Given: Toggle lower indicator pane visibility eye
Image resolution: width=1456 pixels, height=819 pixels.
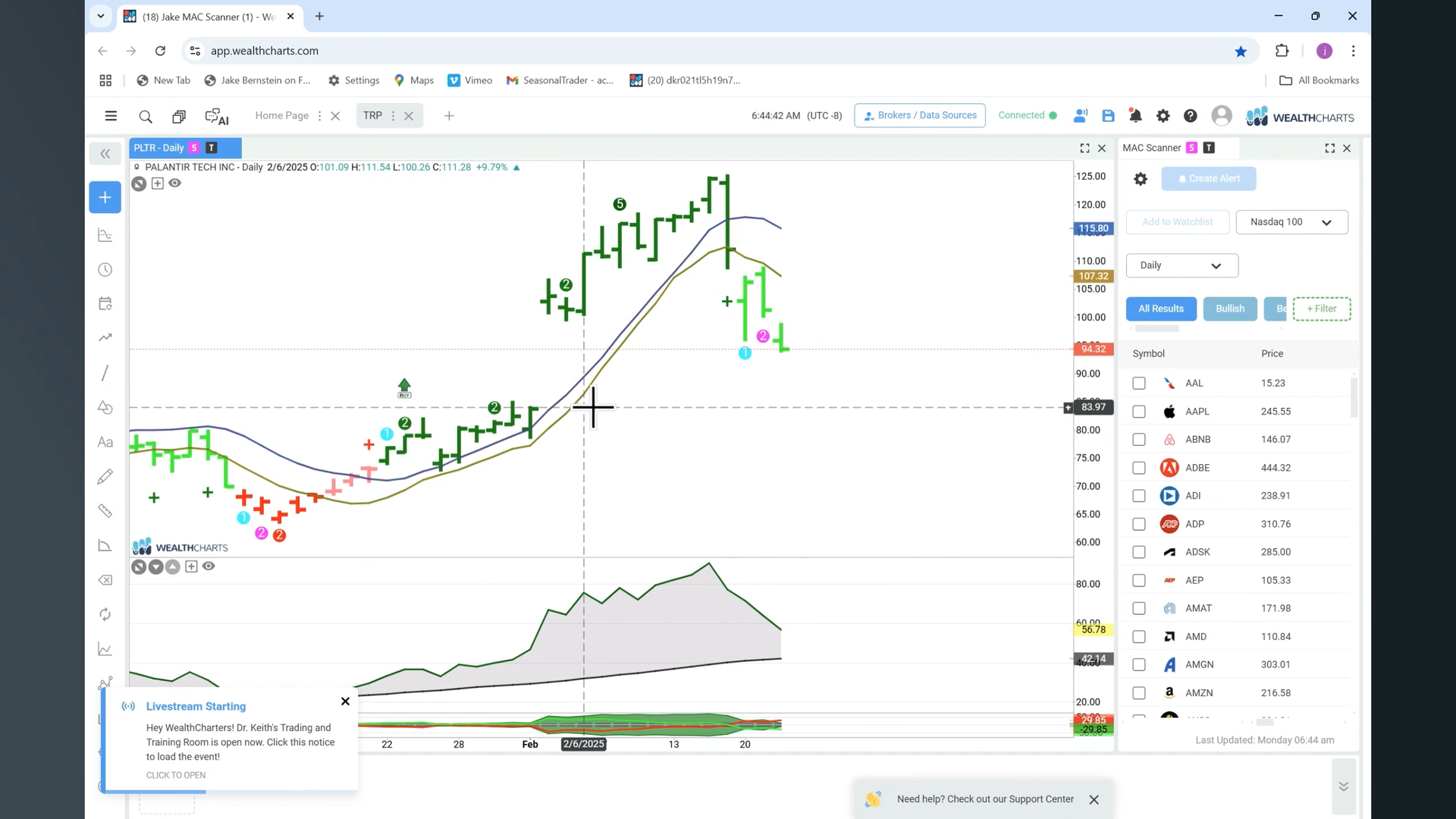Looking at the screenshot, I should click(209, 566).
